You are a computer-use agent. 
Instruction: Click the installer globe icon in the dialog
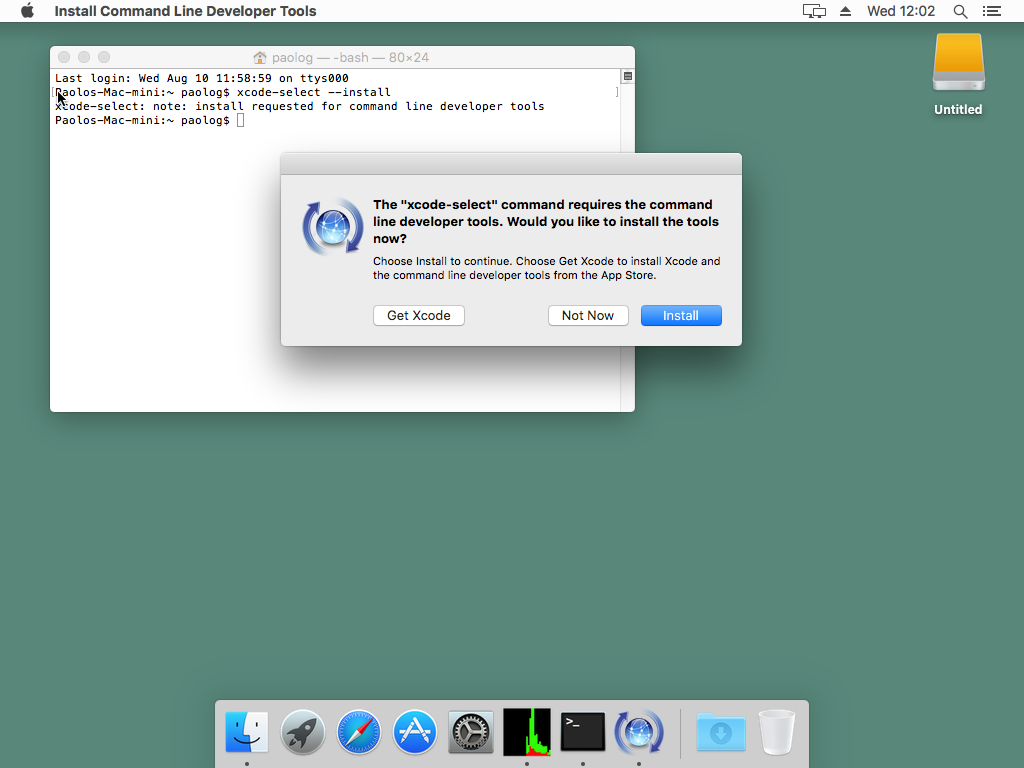(331, 227)
